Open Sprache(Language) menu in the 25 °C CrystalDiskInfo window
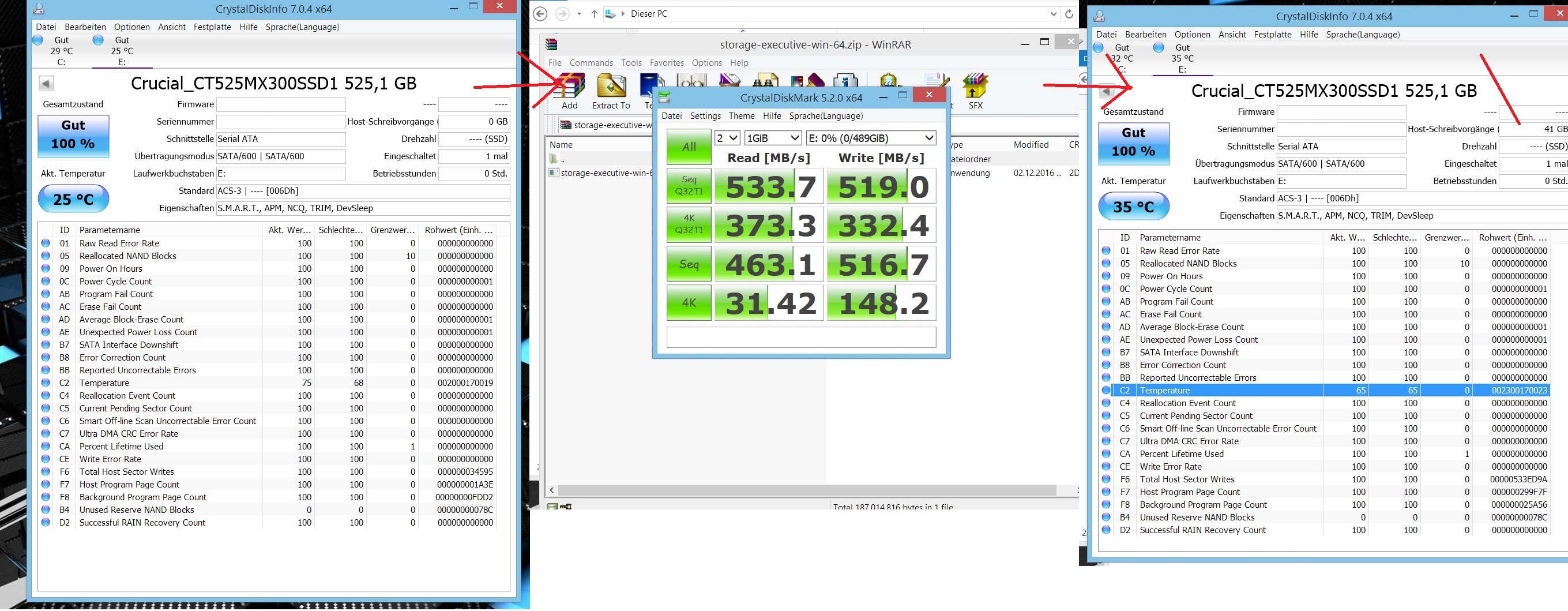1568x611 pixels. coord(303,27)
